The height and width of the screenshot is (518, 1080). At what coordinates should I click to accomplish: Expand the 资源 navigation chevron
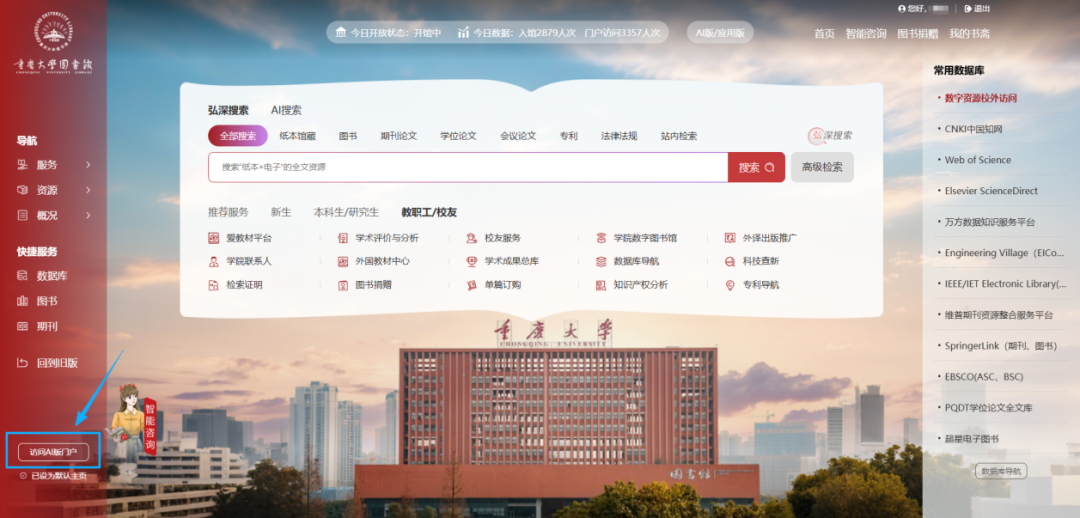click(88, 190)
